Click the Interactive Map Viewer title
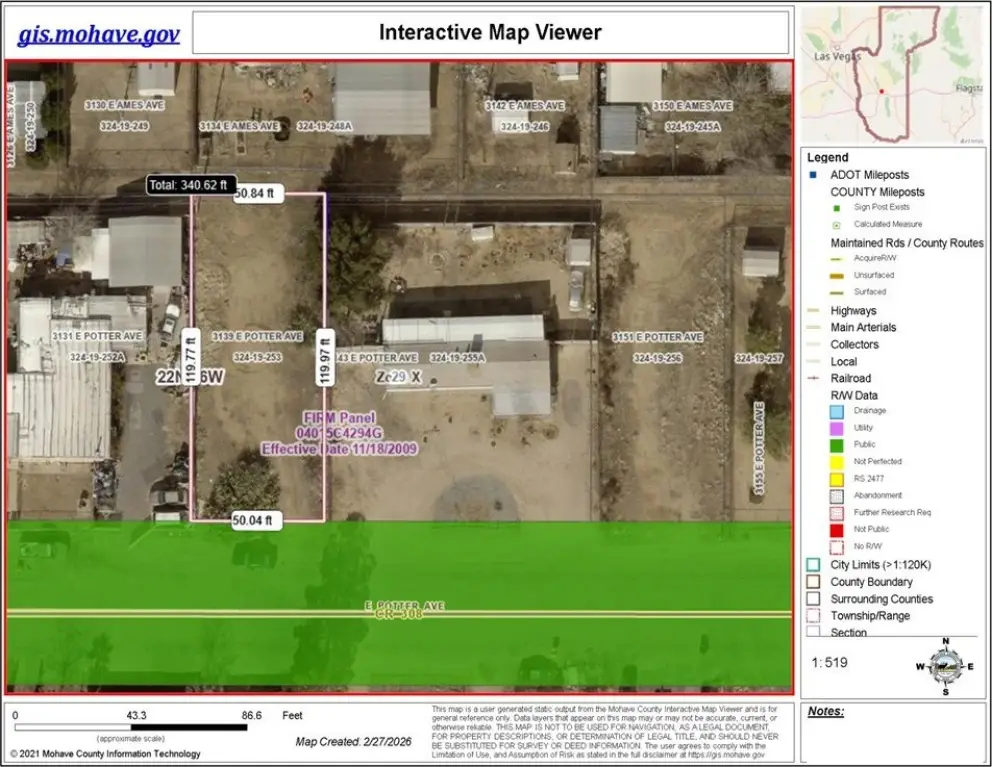The width and height of the screenshot is (992, 767). (x=490, y=33)
